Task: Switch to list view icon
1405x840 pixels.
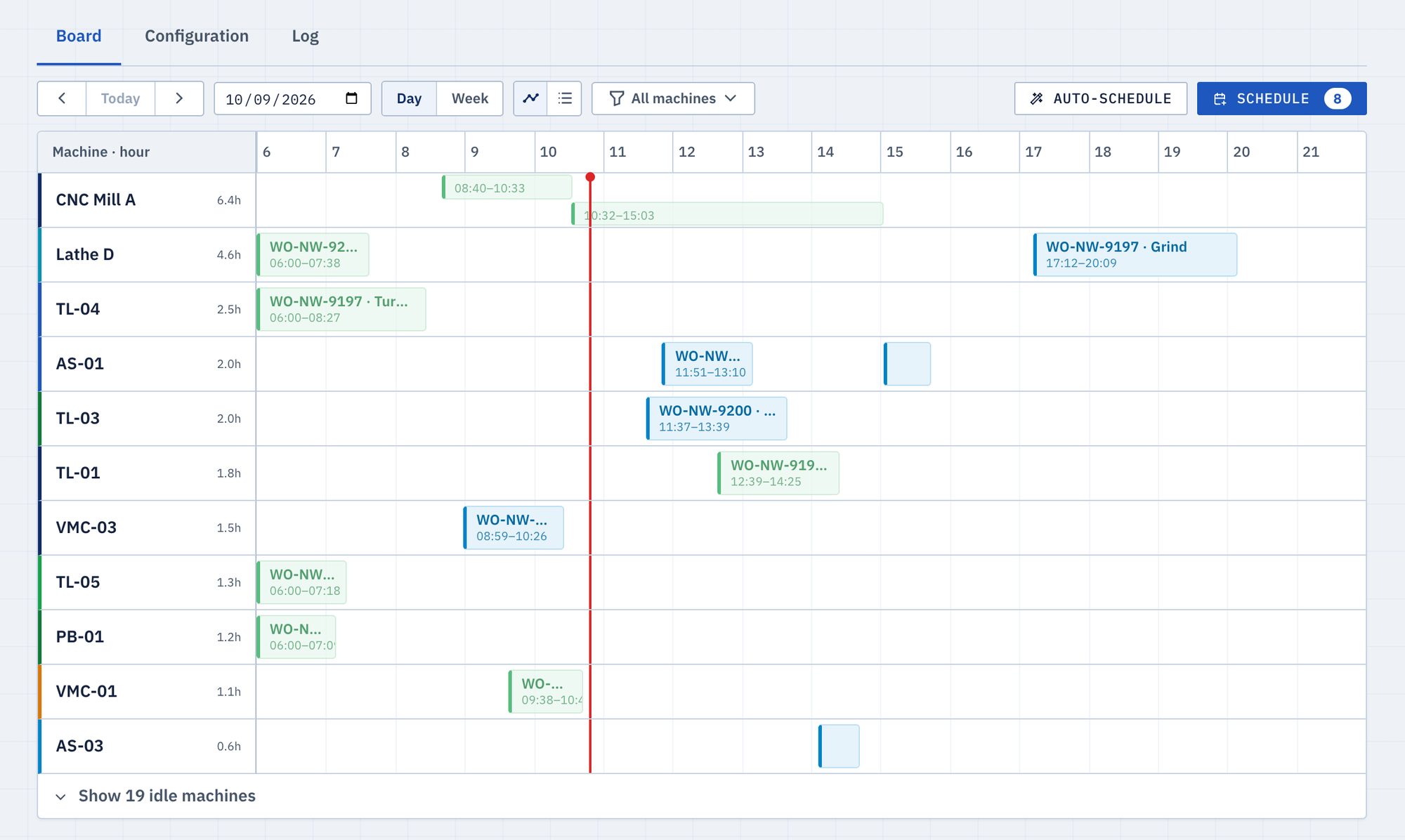Action: pos(565,98)
